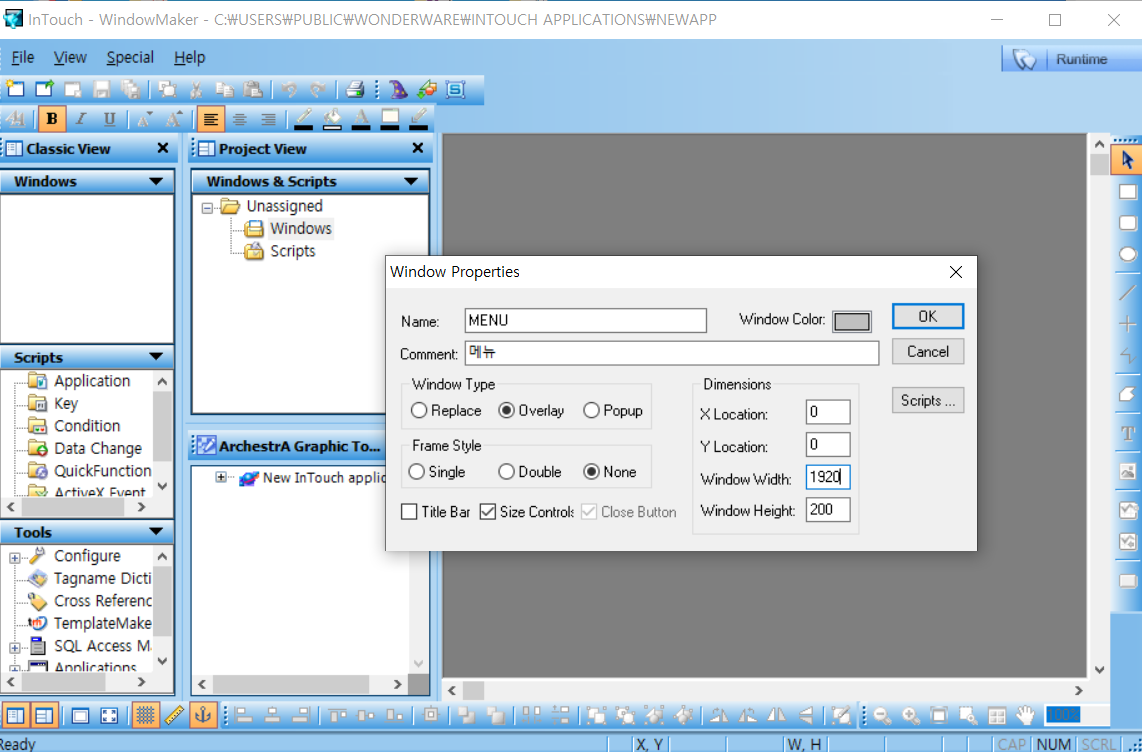Select the center-align text icon
Image resolution: width=1142 pixels, height=752 pixels.
coord(240,119)
